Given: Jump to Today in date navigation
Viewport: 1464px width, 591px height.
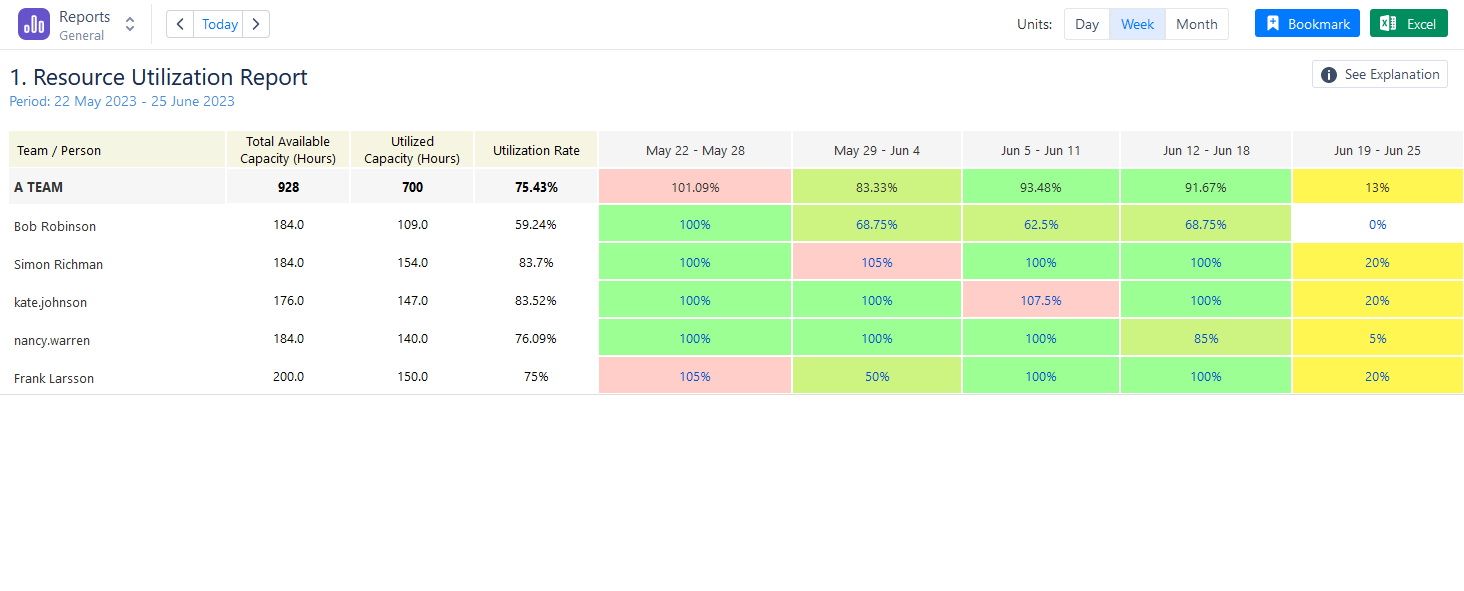Looking at the screenshot, I should tap(219, 24).
